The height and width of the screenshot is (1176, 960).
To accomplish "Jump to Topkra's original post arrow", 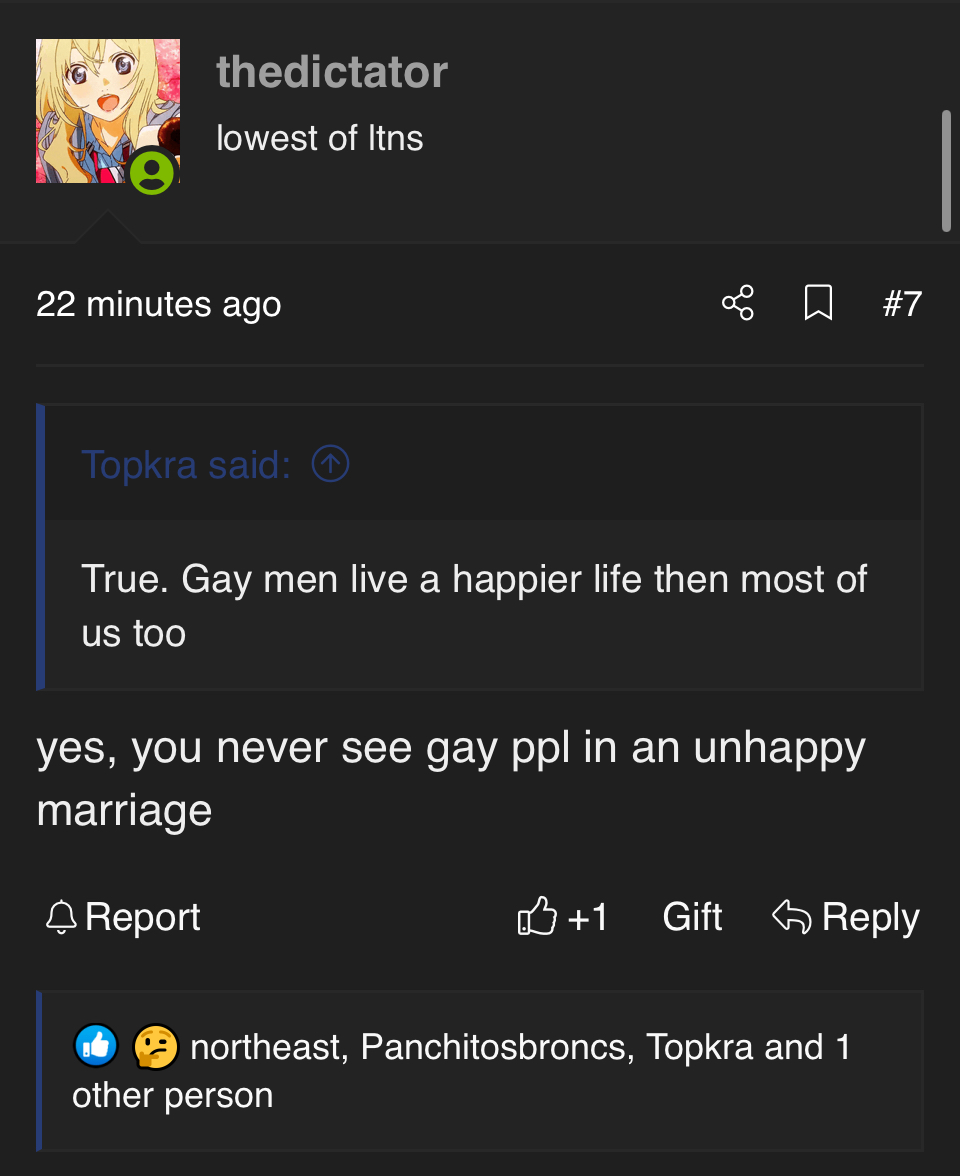I will click(330, 464).
